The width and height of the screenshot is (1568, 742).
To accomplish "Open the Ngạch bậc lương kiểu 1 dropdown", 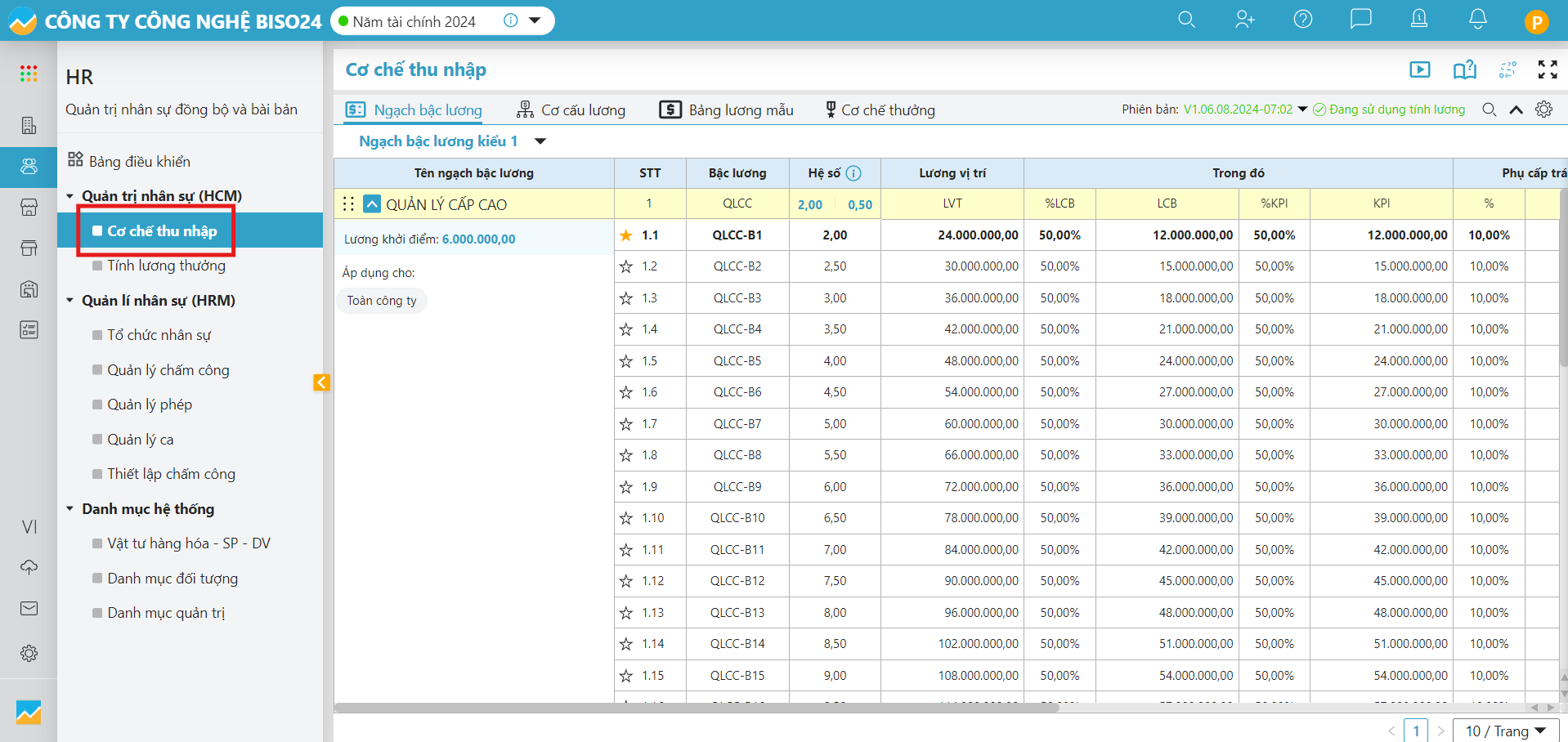I will (x=540, y=141).
